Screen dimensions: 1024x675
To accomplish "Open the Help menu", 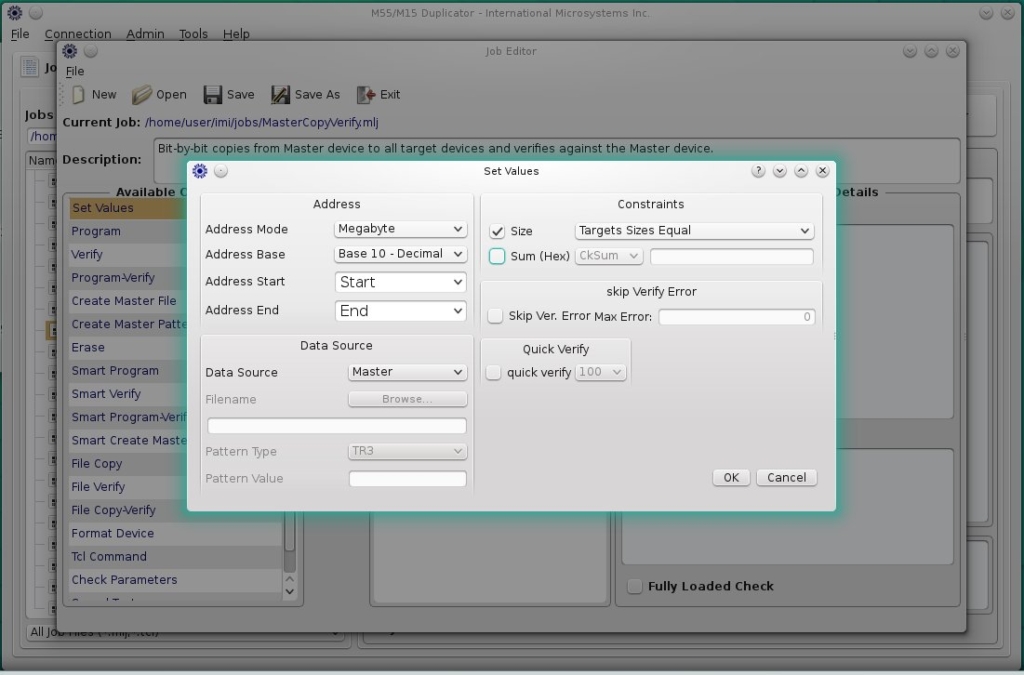I will click(236, 34).
